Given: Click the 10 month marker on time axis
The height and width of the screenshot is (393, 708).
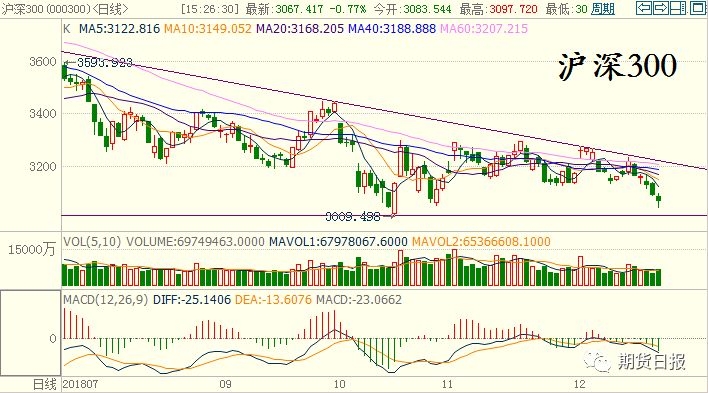Looking at the screenshot, I should [339, 384].
